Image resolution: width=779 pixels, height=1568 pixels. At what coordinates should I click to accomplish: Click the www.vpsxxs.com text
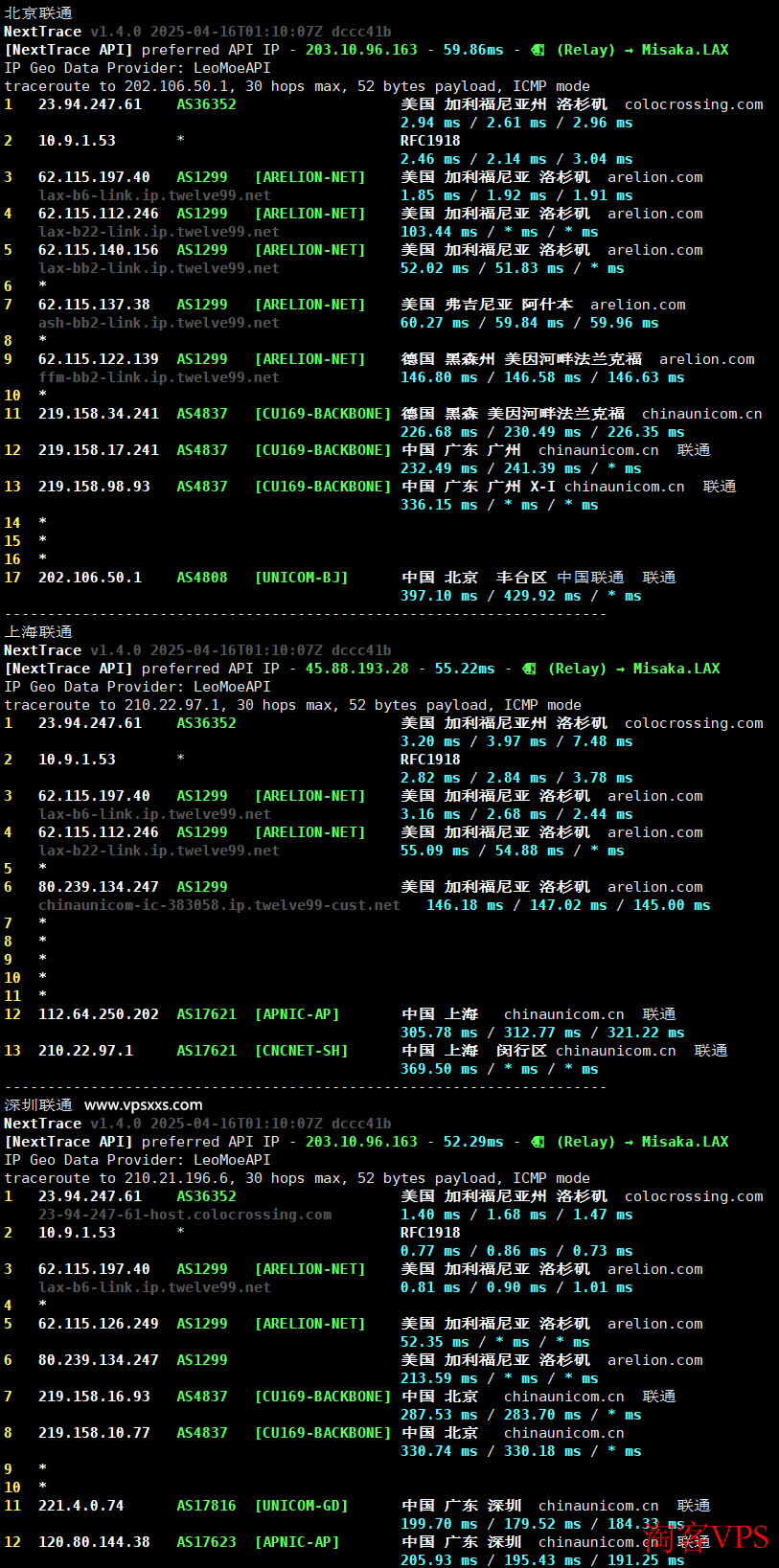pyautogui.click(x=144, y=1105)
